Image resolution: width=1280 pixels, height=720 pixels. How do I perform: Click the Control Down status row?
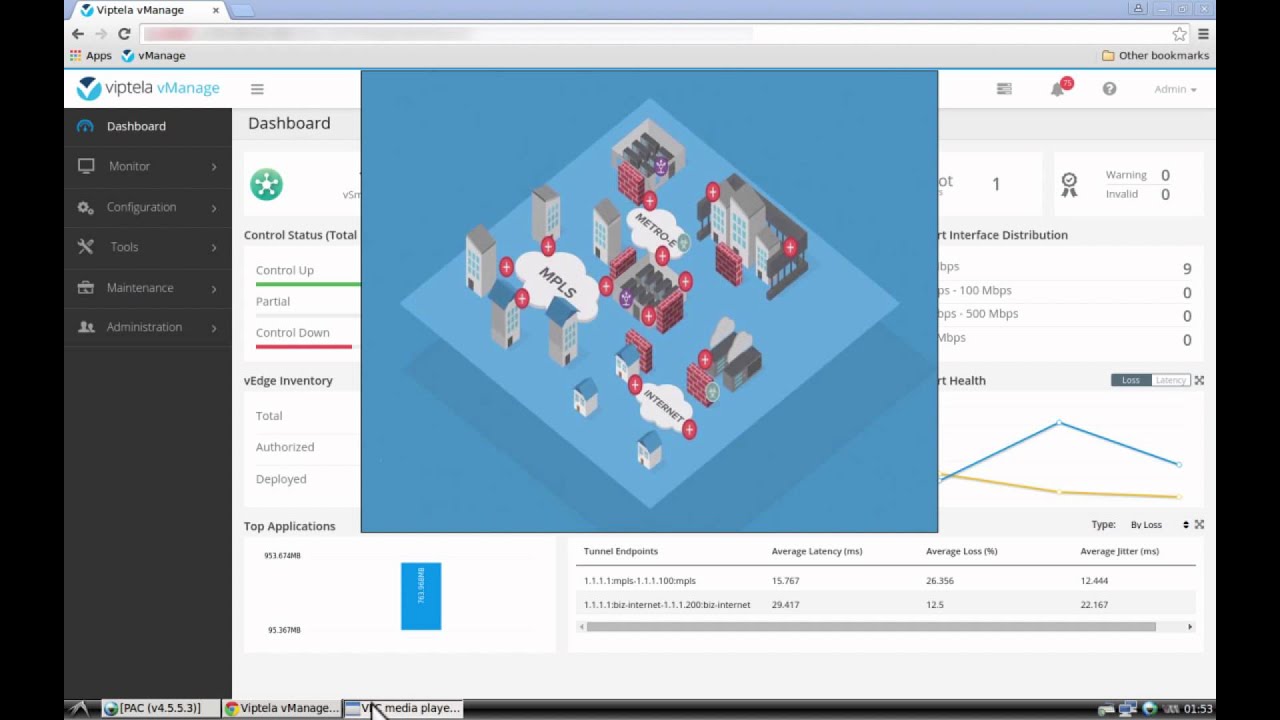tap(307, 337)
